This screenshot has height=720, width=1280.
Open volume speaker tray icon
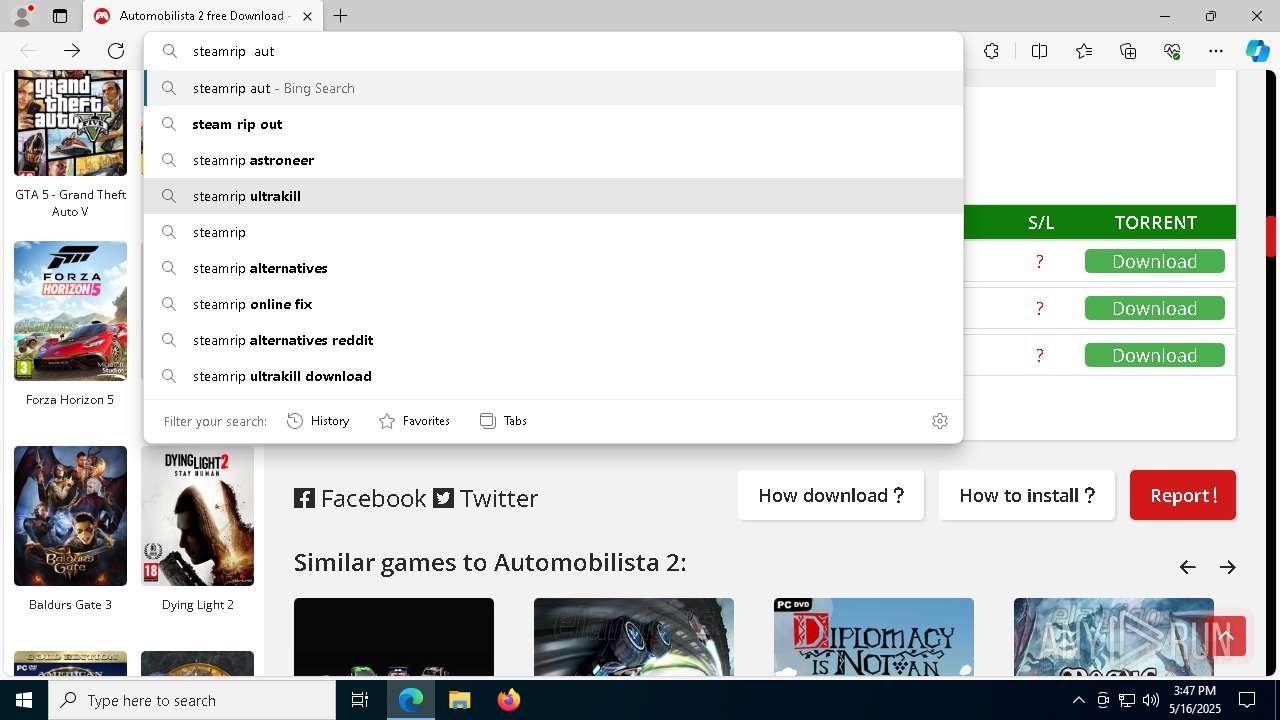coord(1150,700)
